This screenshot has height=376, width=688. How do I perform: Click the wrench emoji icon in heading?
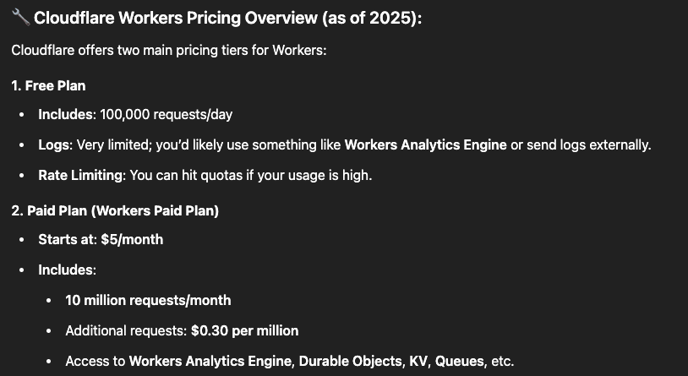click(x=21, y=18)
